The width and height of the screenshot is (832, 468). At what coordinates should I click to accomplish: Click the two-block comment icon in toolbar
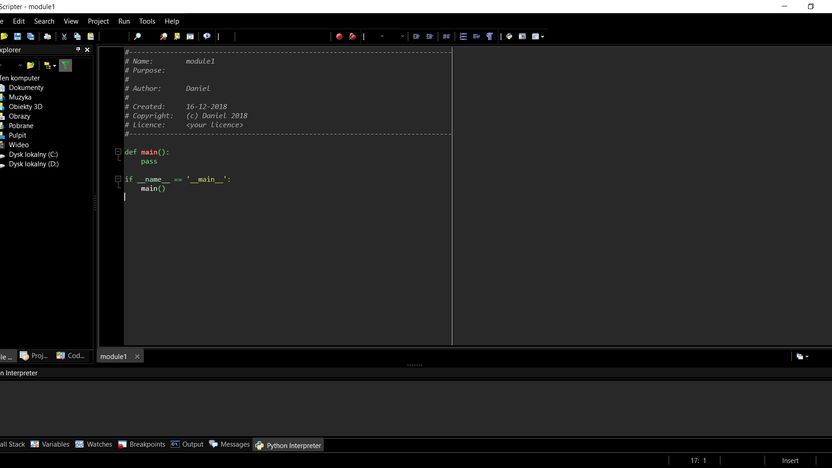pos(446,37)
